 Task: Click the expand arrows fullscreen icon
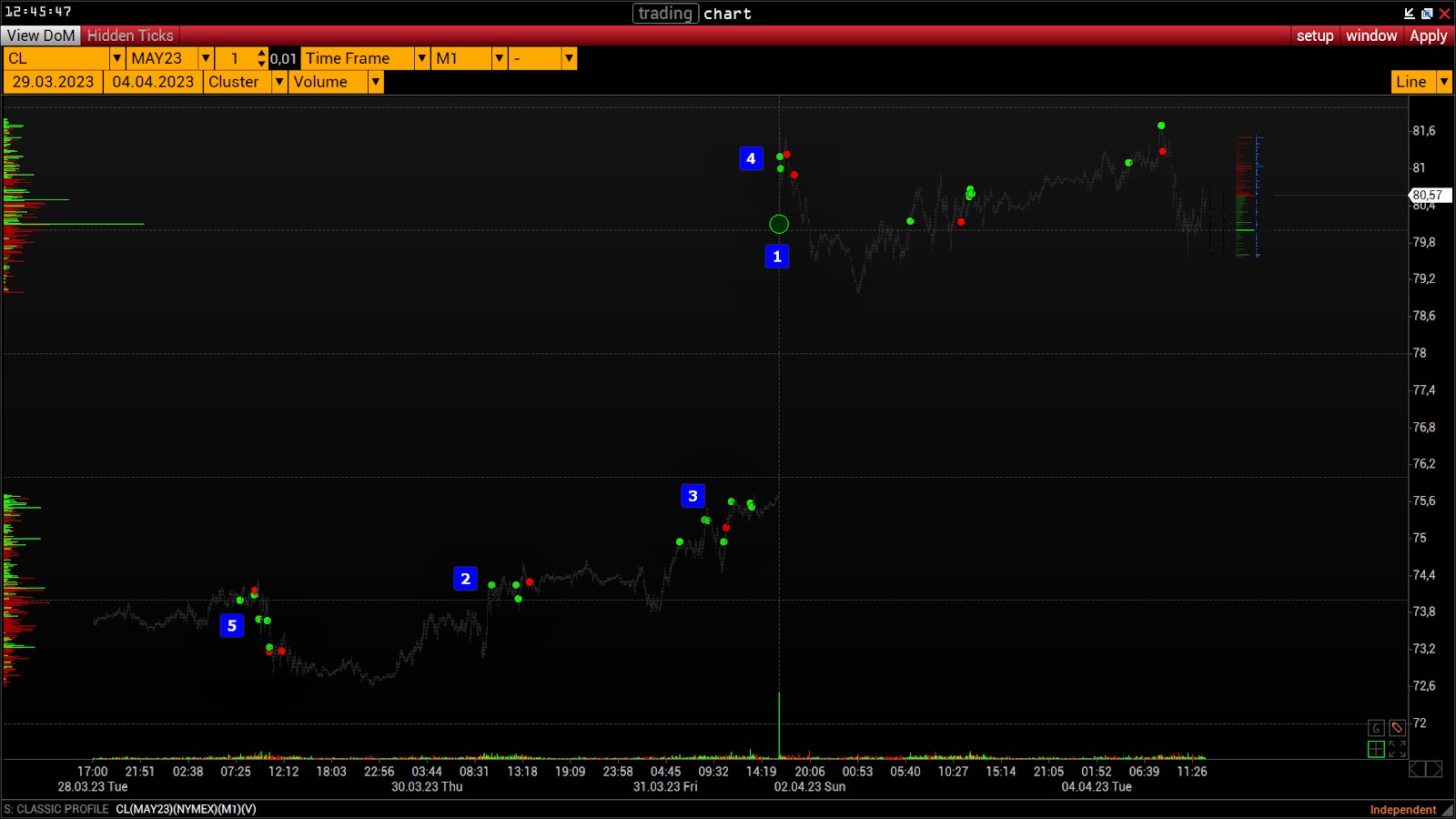click(1397, 749)
